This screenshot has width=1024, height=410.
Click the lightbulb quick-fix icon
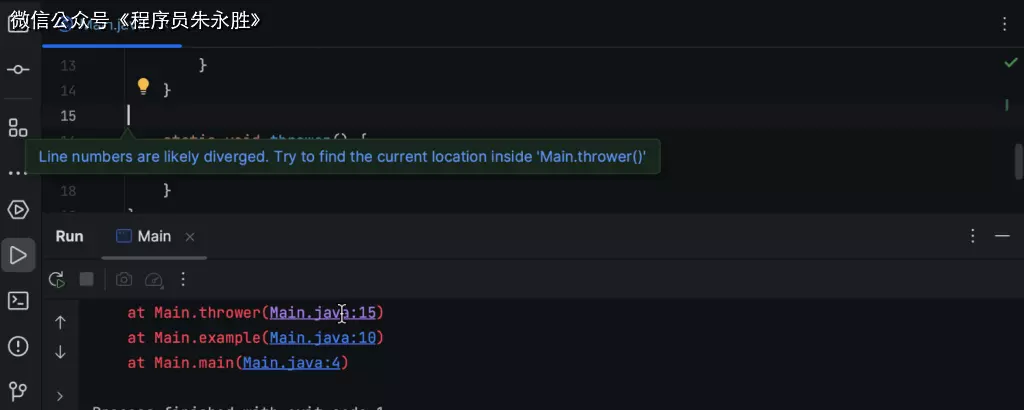click(x=143, y=86)
